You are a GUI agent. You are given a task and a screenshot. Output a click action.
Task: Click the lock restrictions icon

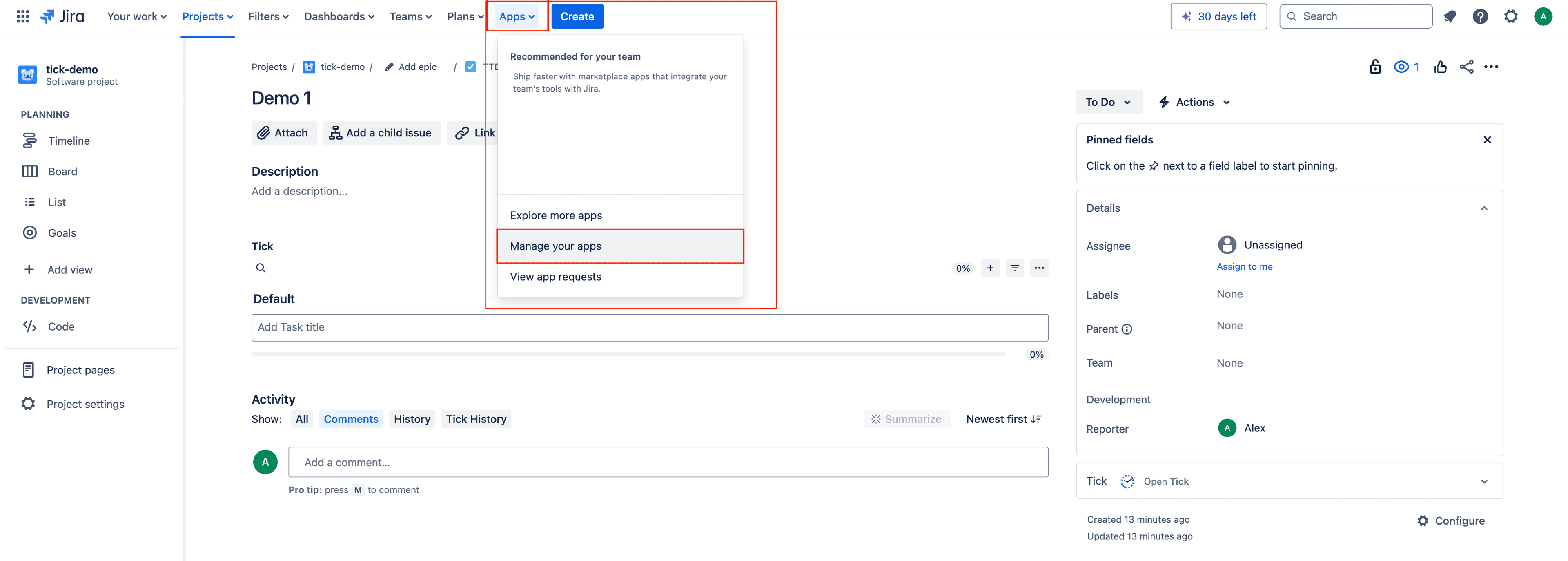(x=1375, y=66)
